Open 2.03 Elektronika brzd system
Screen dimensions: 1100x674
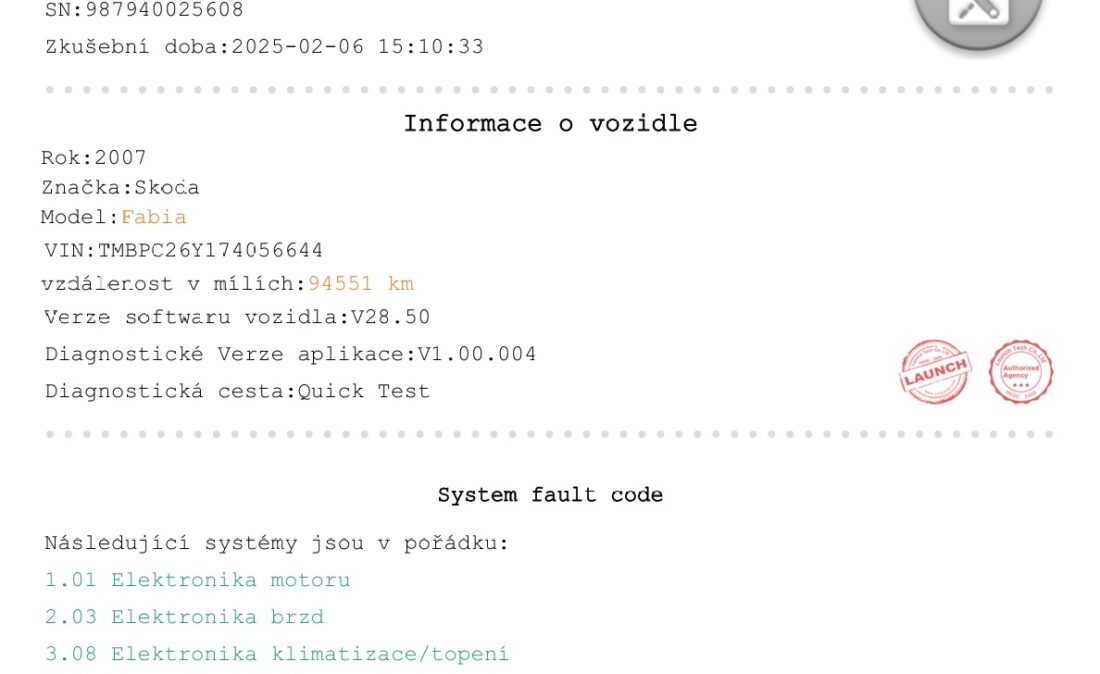(x=184, y=617)
